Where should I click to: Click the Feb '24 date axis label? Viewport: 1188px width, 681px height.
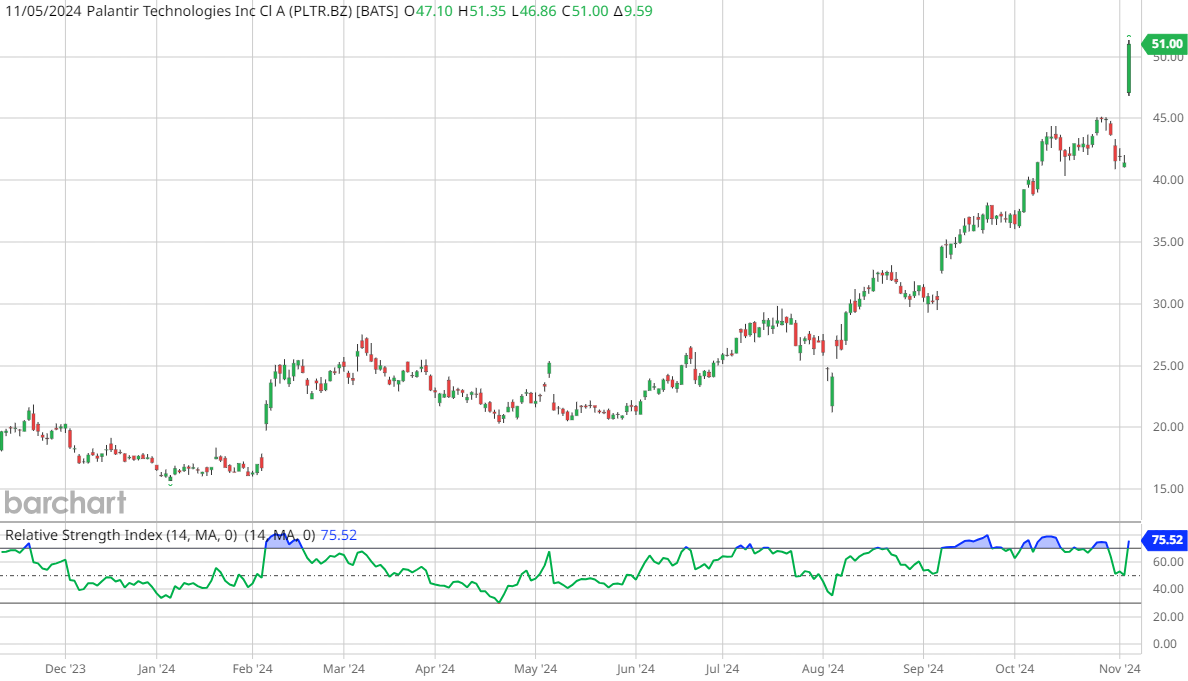(x=252, y=669)
